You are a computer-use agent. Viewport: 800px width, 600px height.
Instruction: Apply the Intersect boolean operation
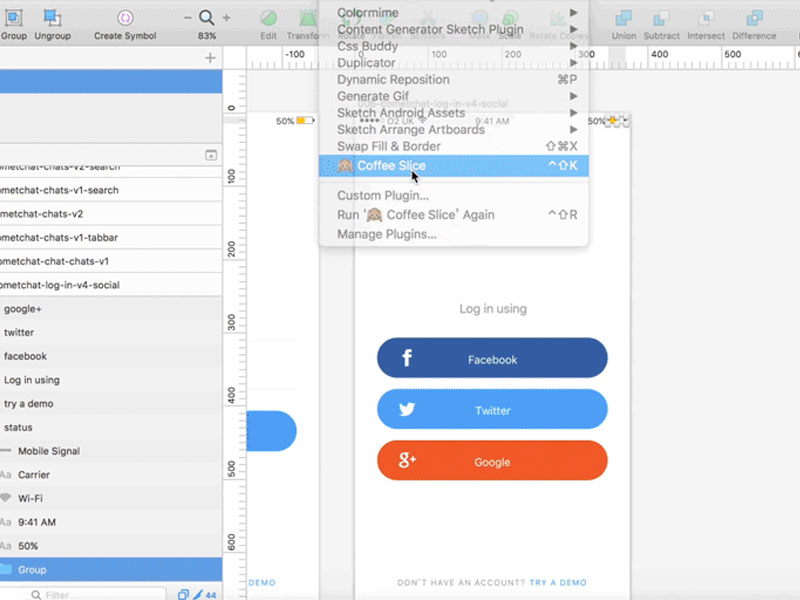706,18
